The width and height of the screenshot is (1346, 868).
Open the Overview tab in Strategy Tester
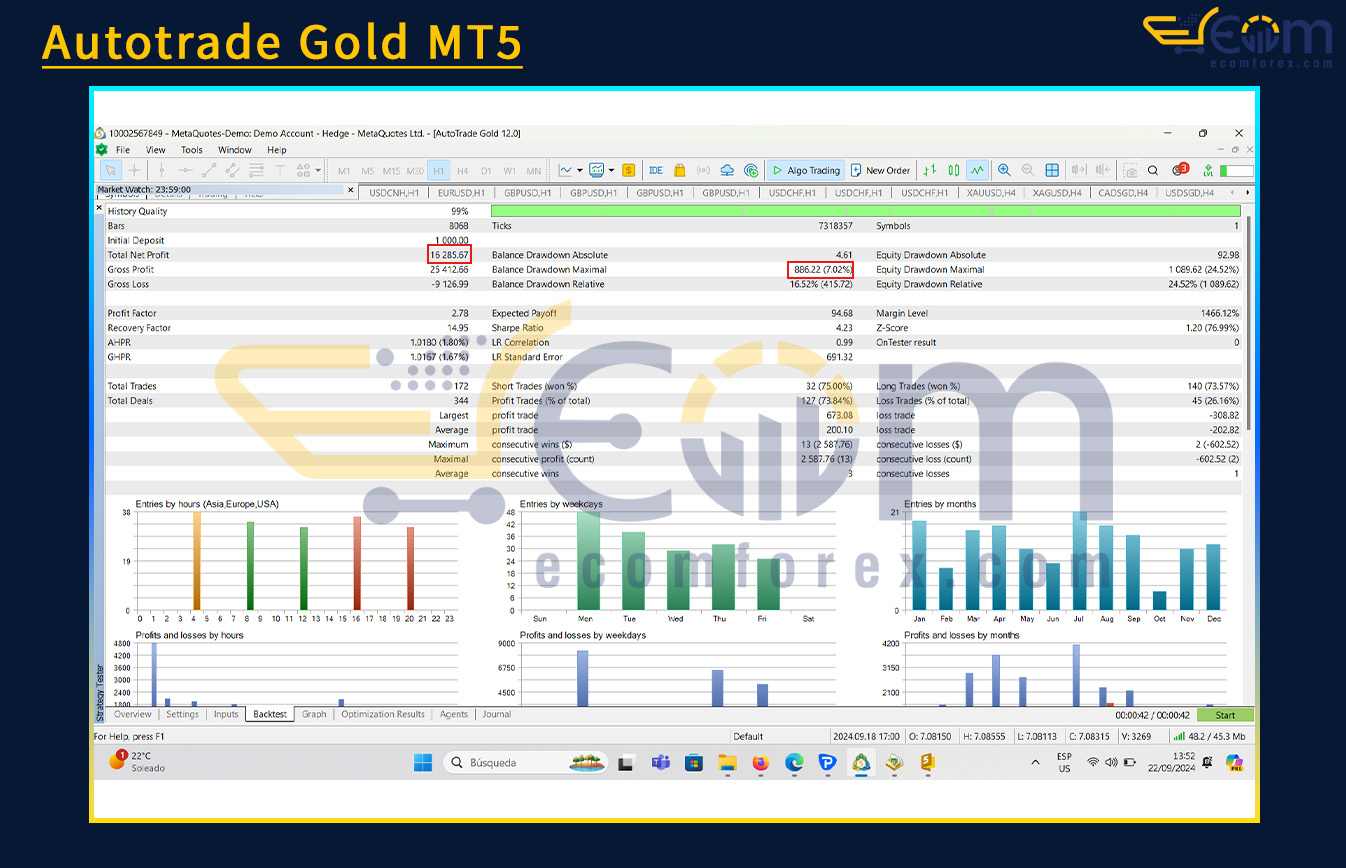[132, 714]
